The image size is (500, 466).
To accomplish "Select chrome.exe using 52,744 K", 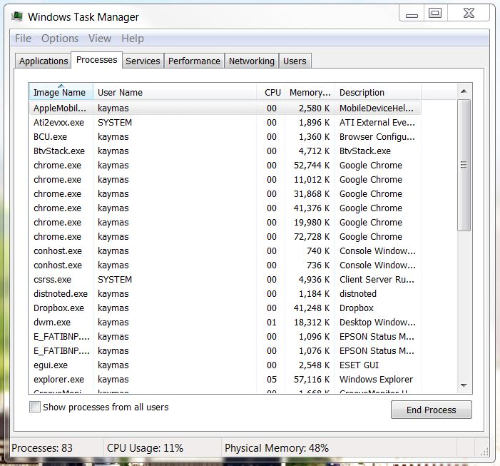I will point(225,165).
